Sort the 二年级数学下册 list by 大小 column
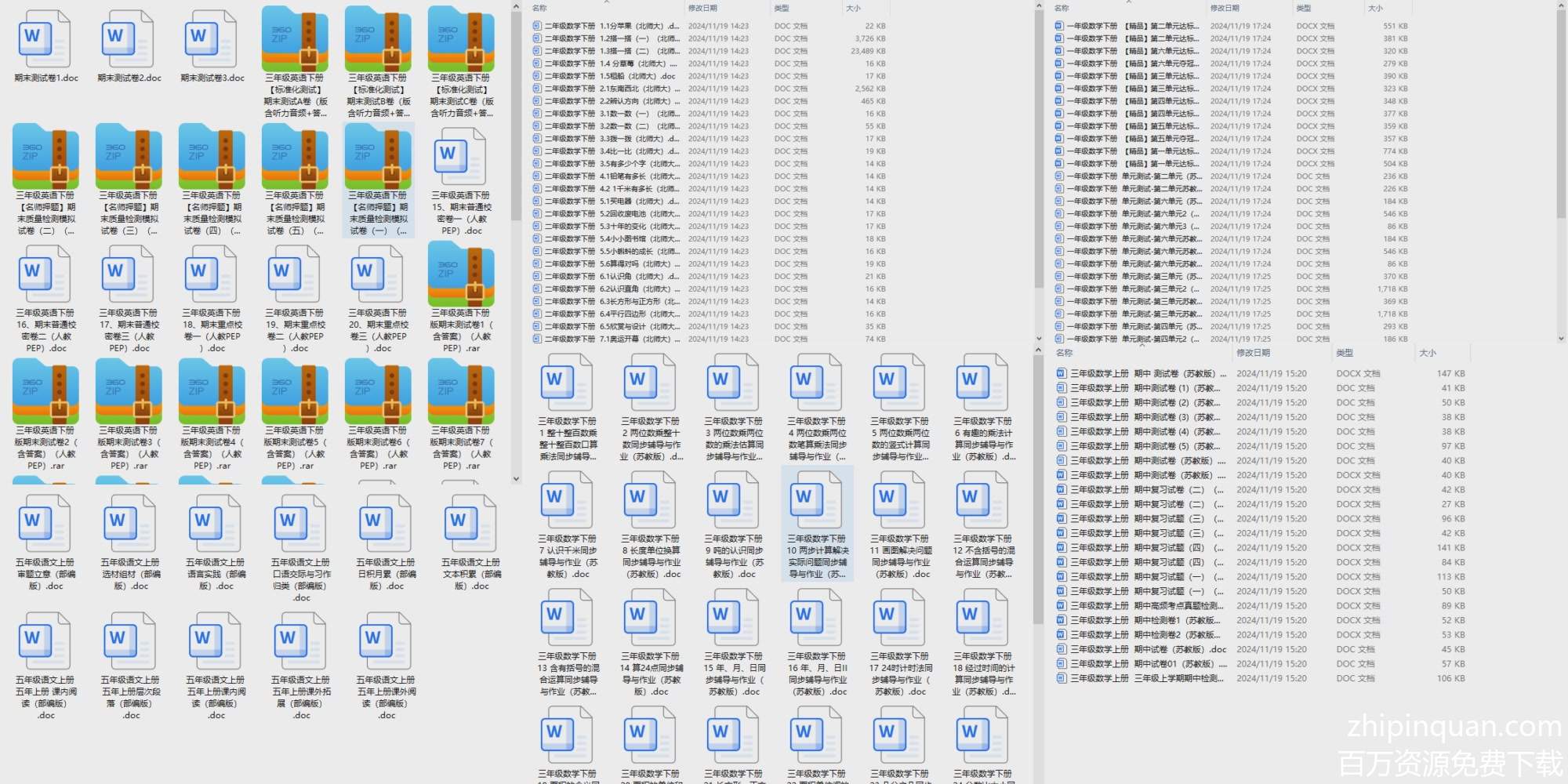Screen dimensions: 1568x784 tap(853, 8)
